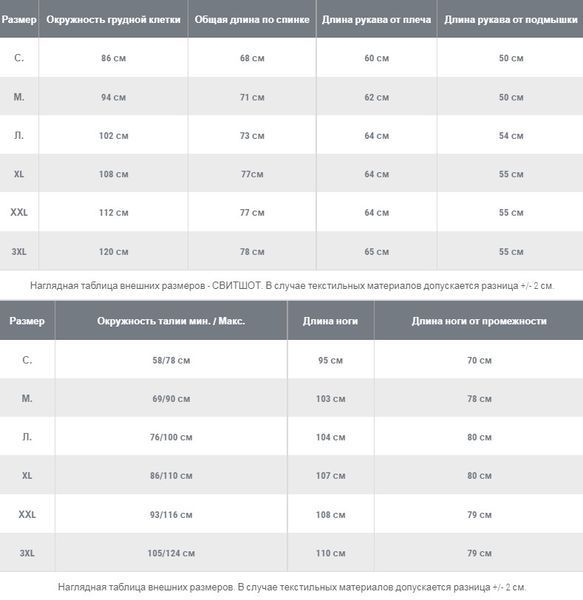Select the 'Длина рукава от плеча' header
583x600 pixels.
376,20
